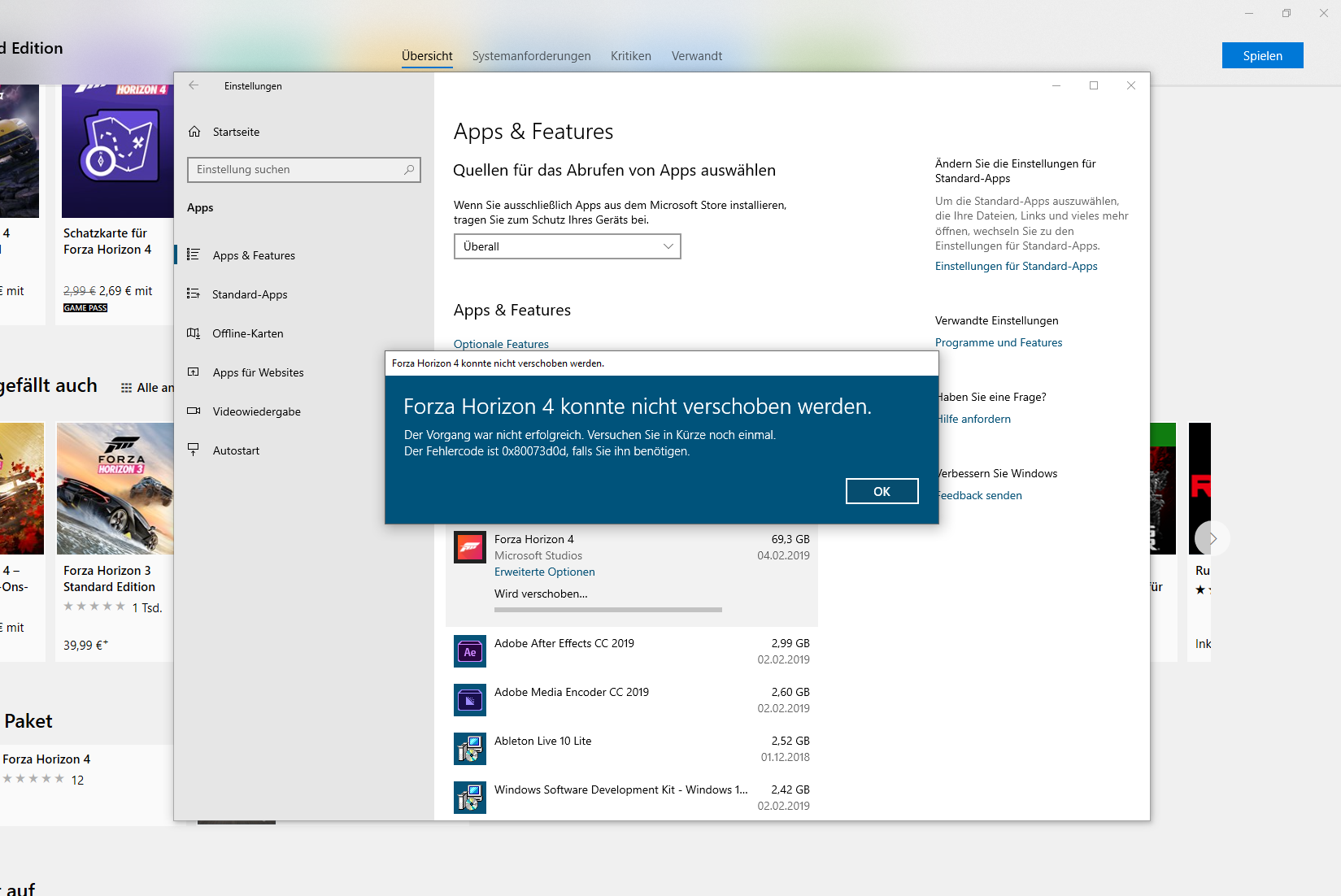Viewport: 1341px width, 896px height.
Task: Click Hilfe anfordern link
Action: pyautogui.click(x=974, y=419)
